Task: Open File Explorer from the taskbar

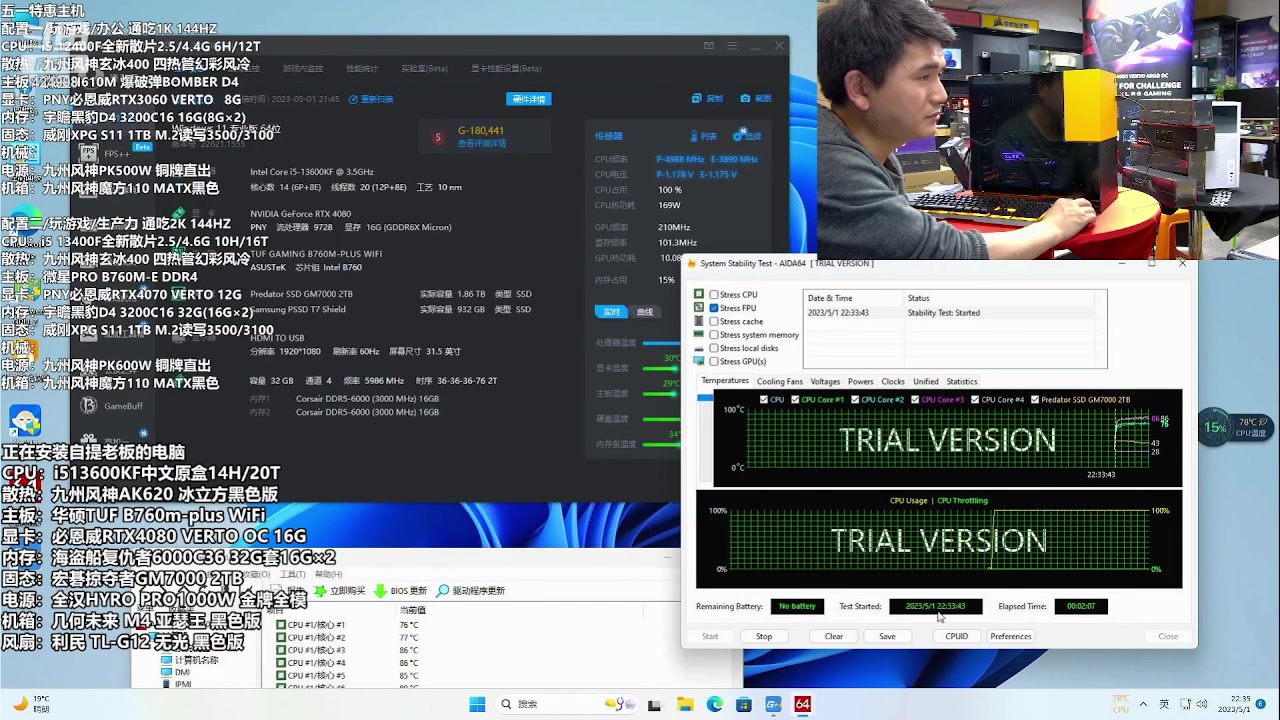Action: click(685, 704)
